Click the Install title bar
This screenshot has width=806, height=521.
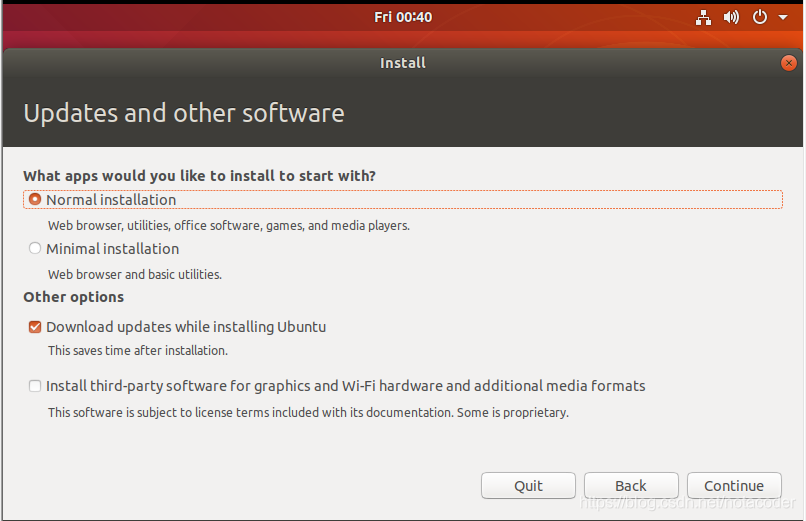(403, 63)
